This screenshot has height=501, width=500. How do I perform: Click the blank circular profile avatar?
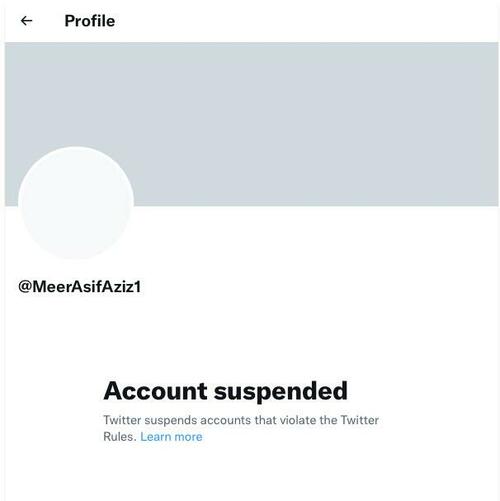click(76, 203)
